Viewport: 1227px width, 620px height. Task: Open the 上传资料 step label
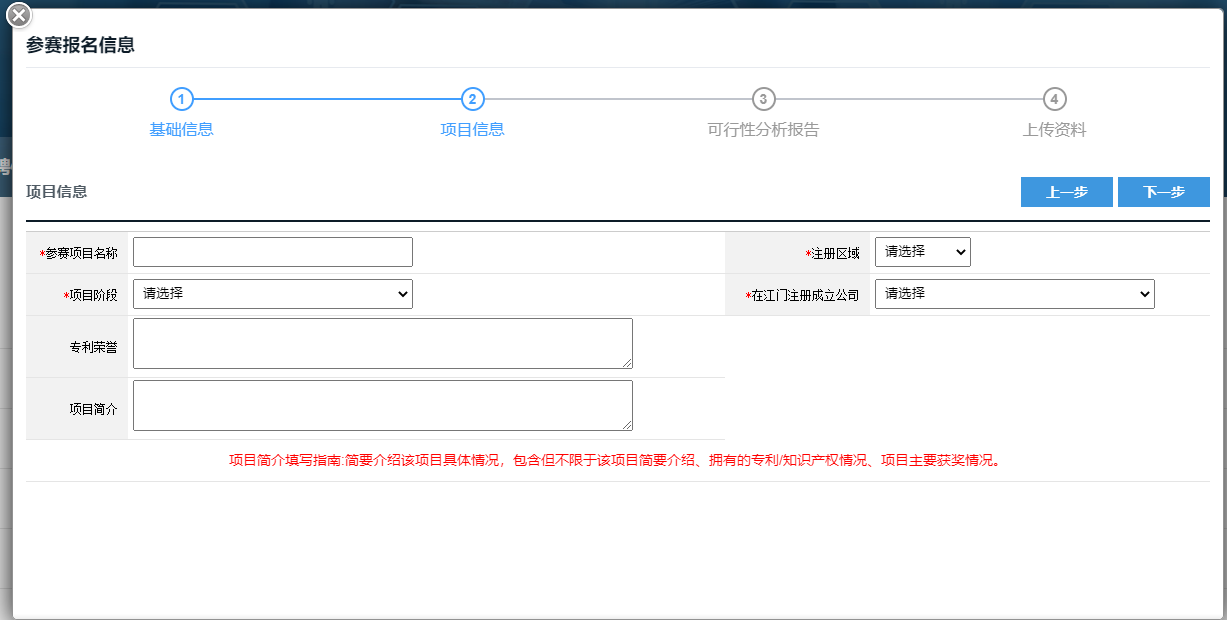1054,129
